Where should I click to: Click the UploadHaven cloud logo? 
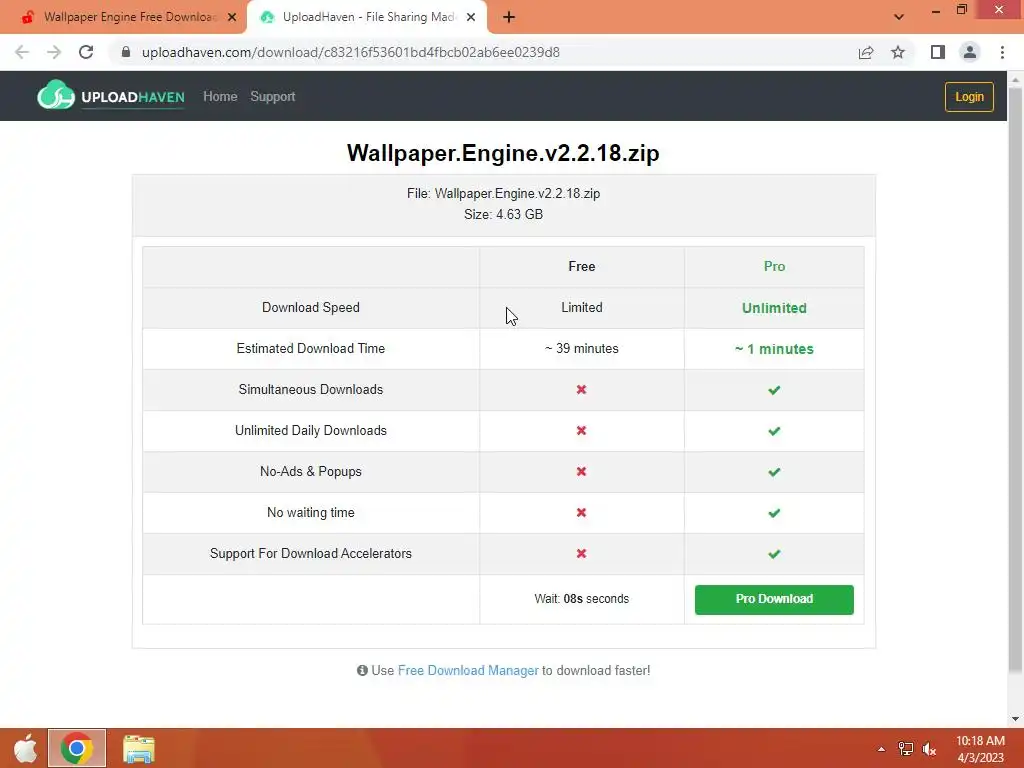[x=56, y=96]
